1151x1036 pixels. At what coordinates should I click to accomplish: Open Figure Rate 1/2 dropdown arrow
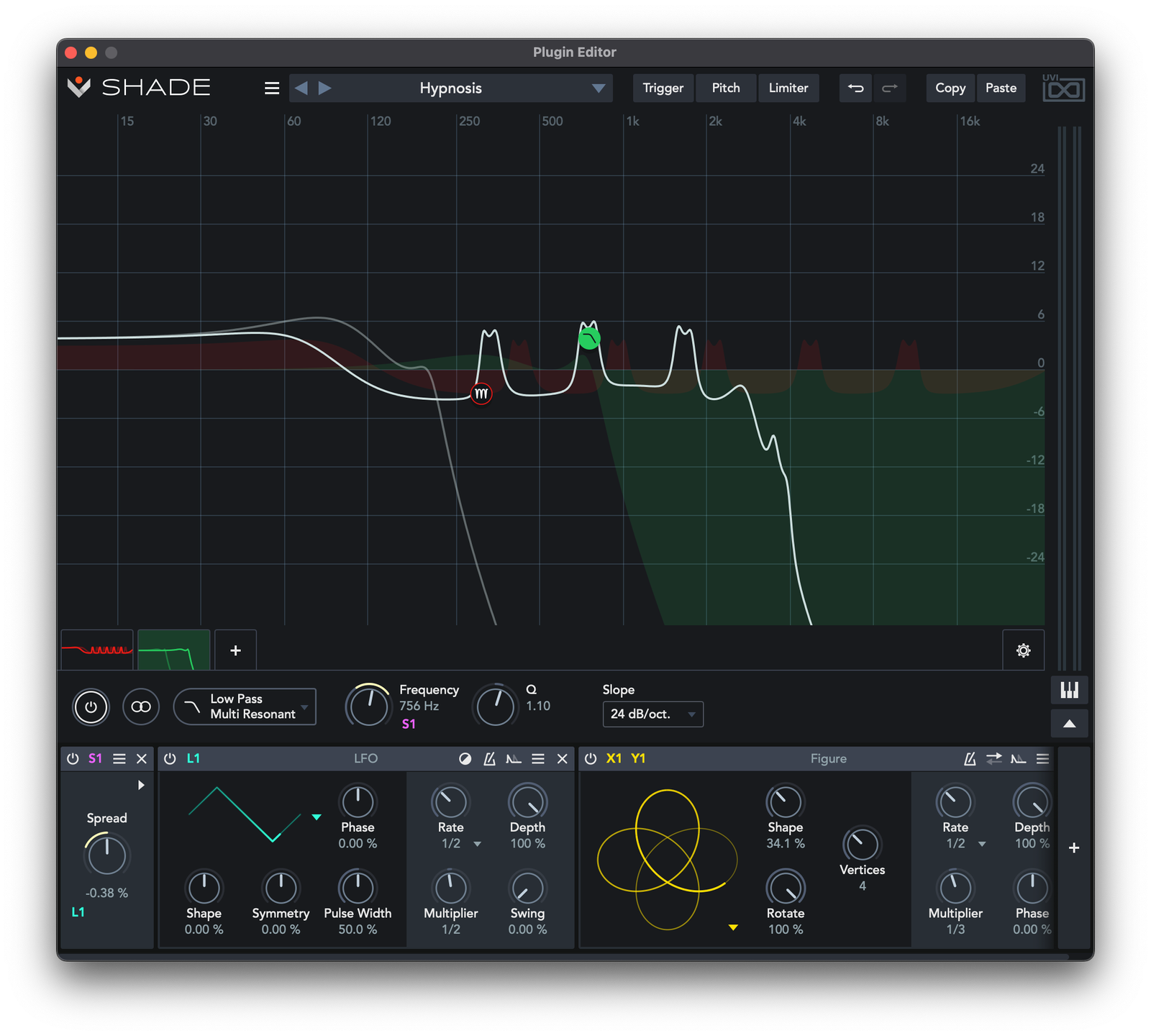(982, 844)
